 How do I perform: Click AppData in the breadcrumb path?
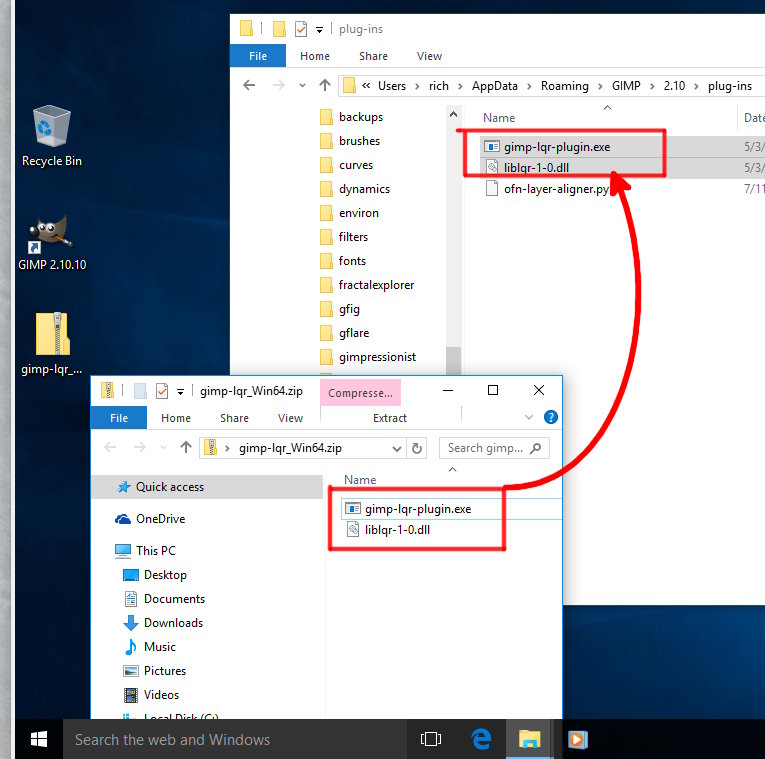click(494, 86)
